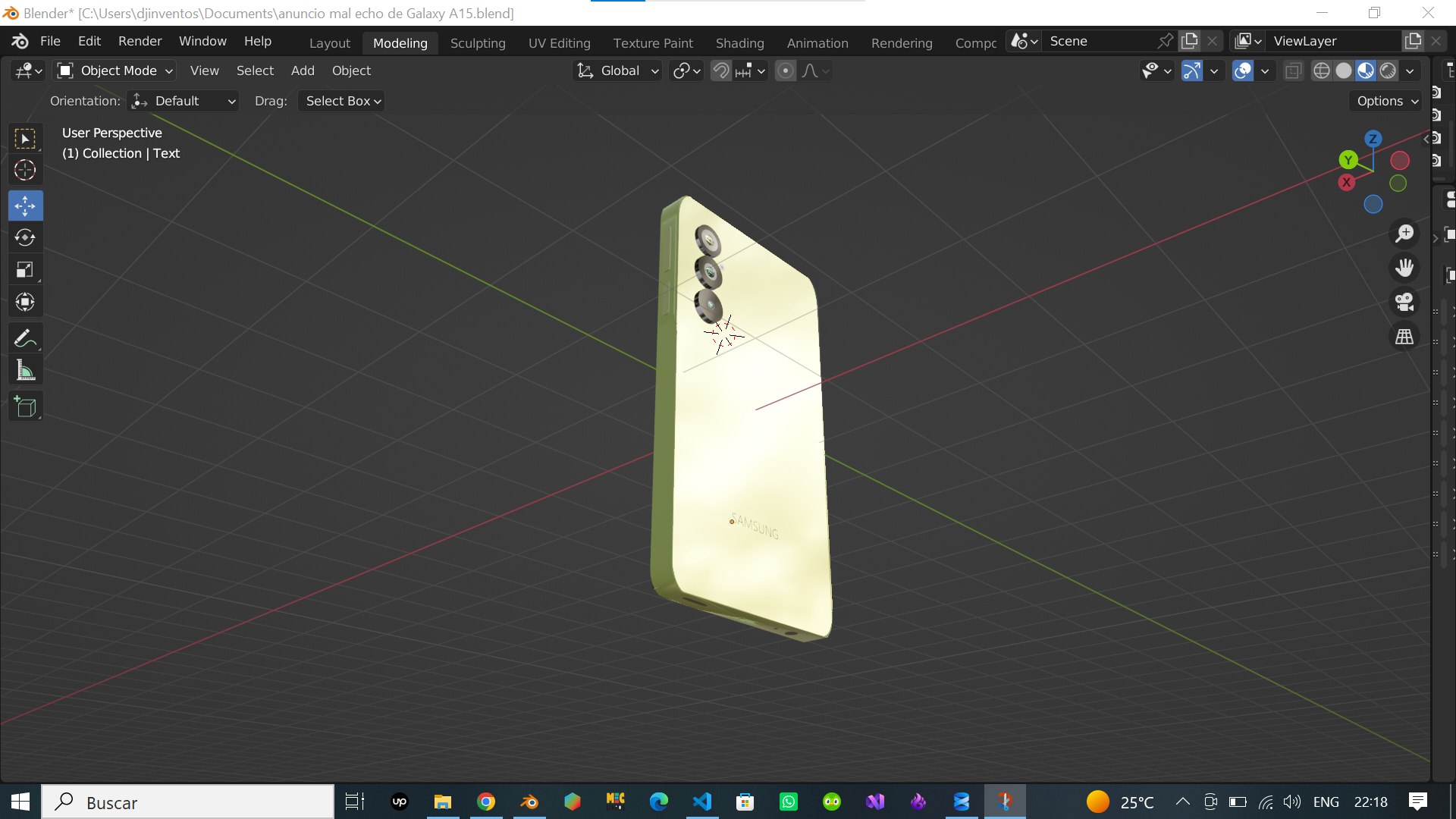The height and width of the screenshot is (819, 1456).
Task: Select the Rotate tool
Action: coord(25,237)
